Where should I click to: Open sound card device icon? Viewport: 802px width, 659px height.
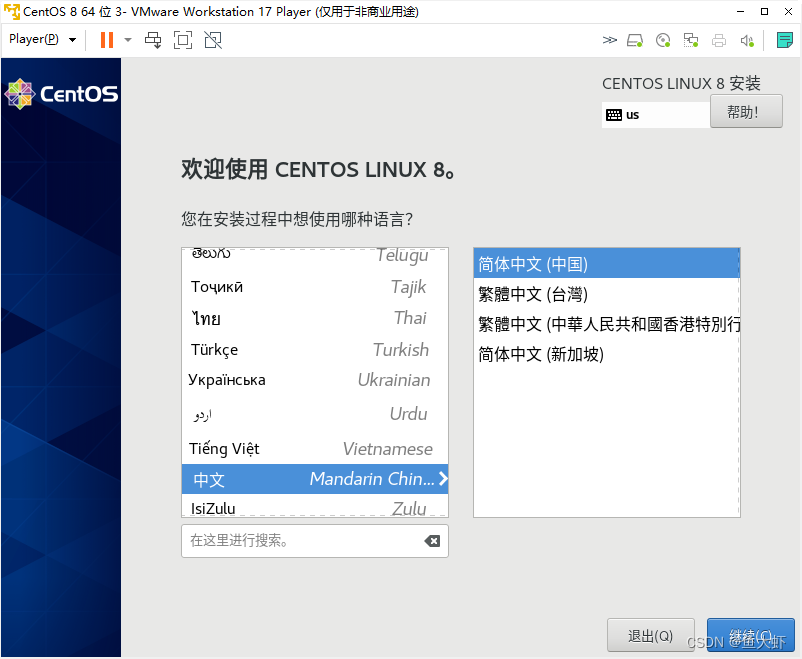(747, 40)
